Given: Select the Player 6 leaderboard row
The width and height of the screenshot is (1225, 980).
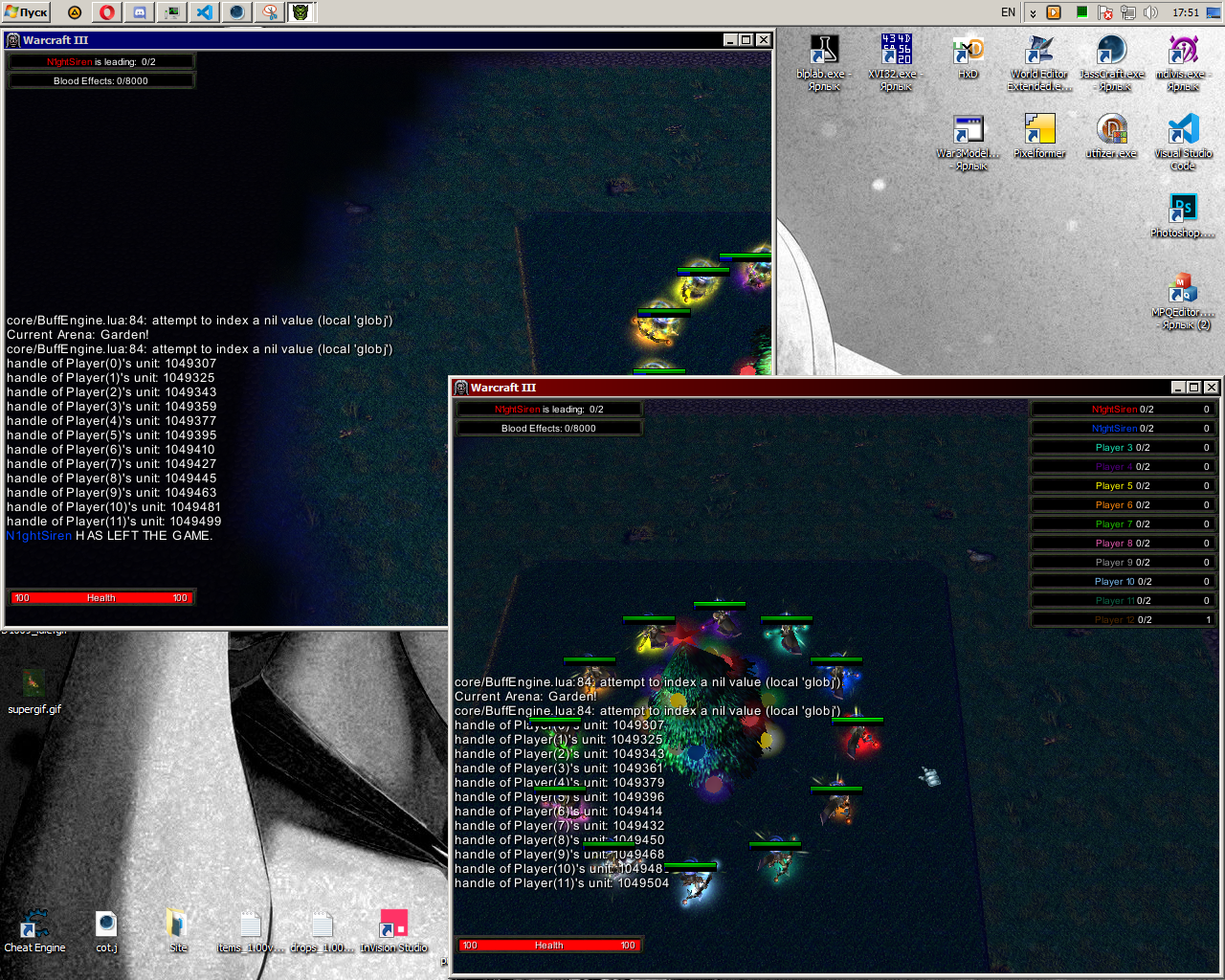Looking at the screenshot, I should coord(1124,505).
